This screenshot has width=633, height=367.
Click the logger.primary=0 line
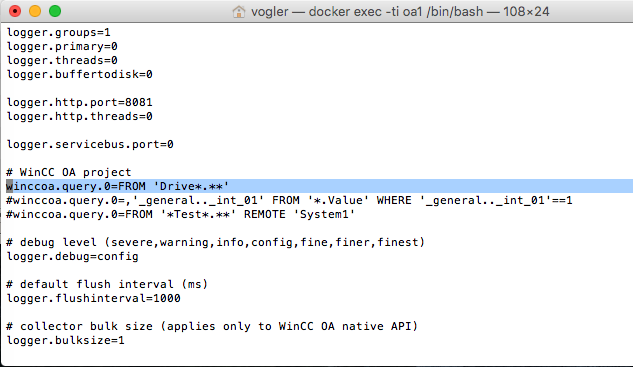62,46
